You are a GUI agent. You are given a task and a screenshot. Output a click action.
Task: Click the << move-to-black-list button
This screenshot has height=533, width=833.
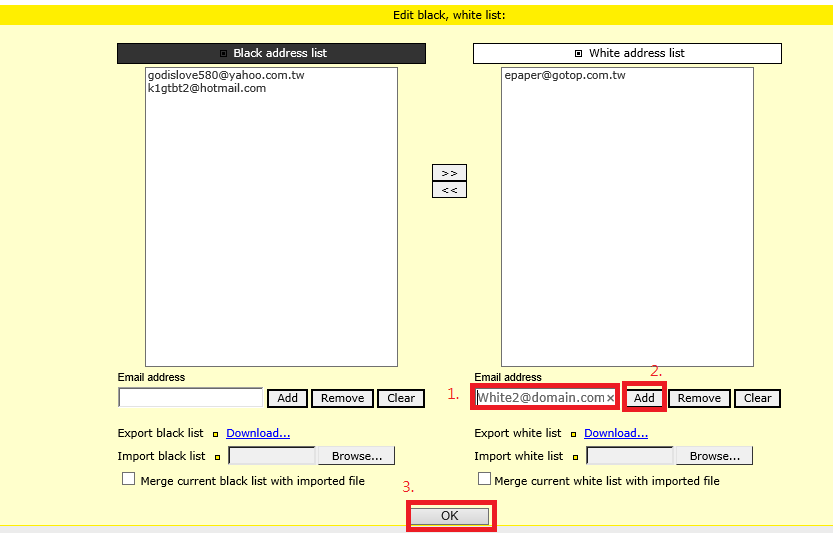[x=449, y=189]
